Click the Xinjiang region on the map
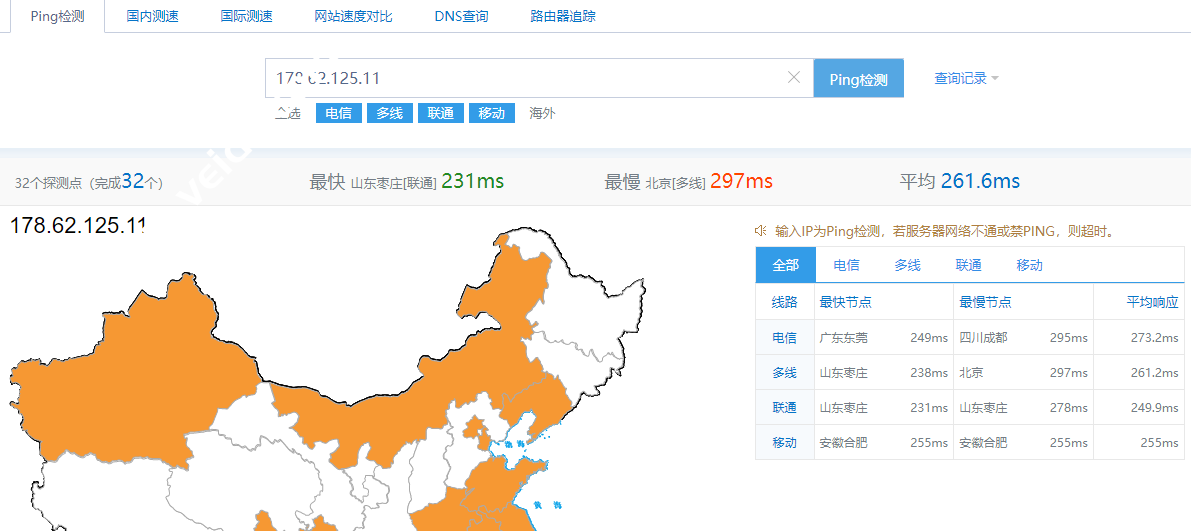The height and width of the screenshot is (531, 1191). (x=137, y=372)
